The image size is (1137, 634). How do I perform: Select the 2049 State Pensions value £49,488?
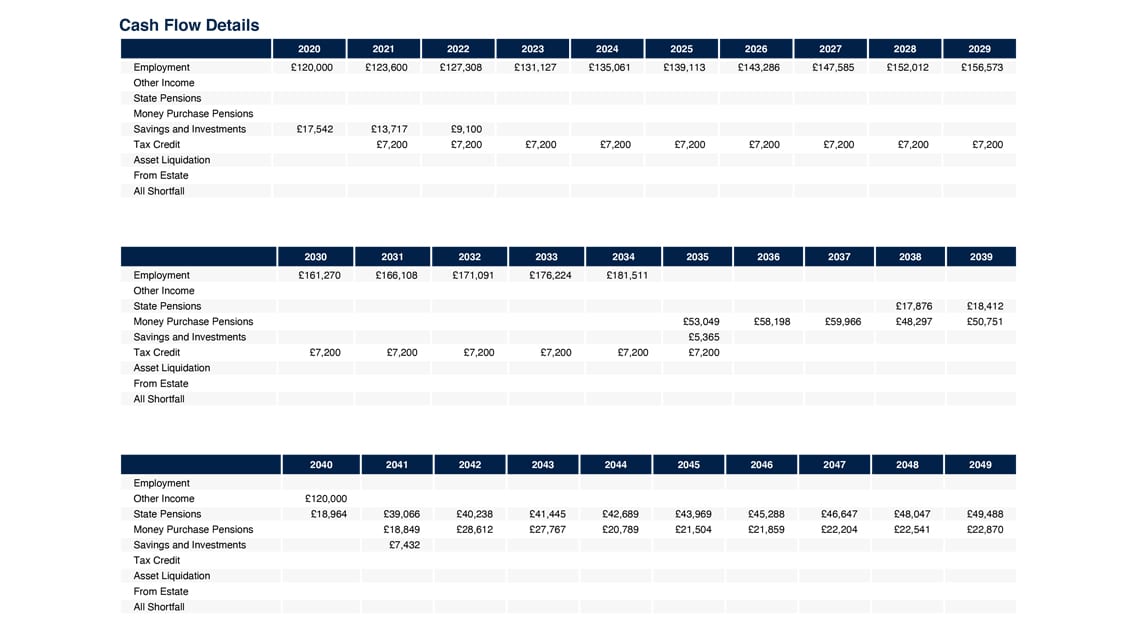[x=985, y=514]
